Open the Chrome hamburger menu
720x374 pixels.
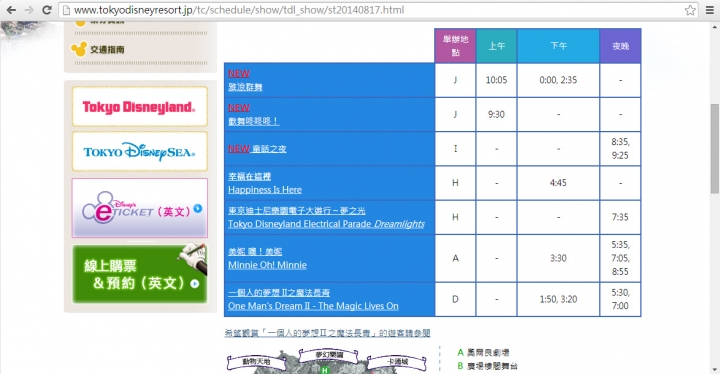tap(709, 10)
